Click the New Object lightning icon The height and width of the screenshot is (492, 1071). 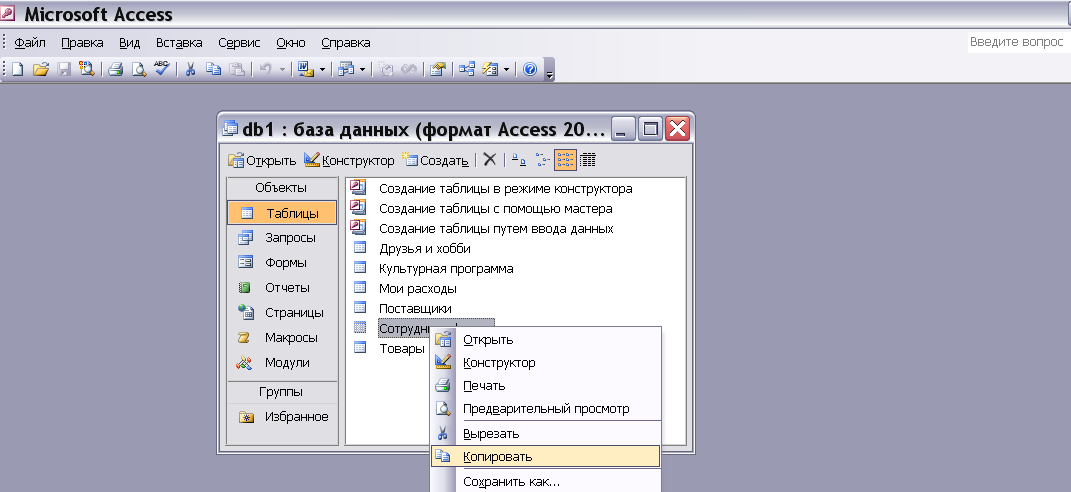tap(490, 69)
